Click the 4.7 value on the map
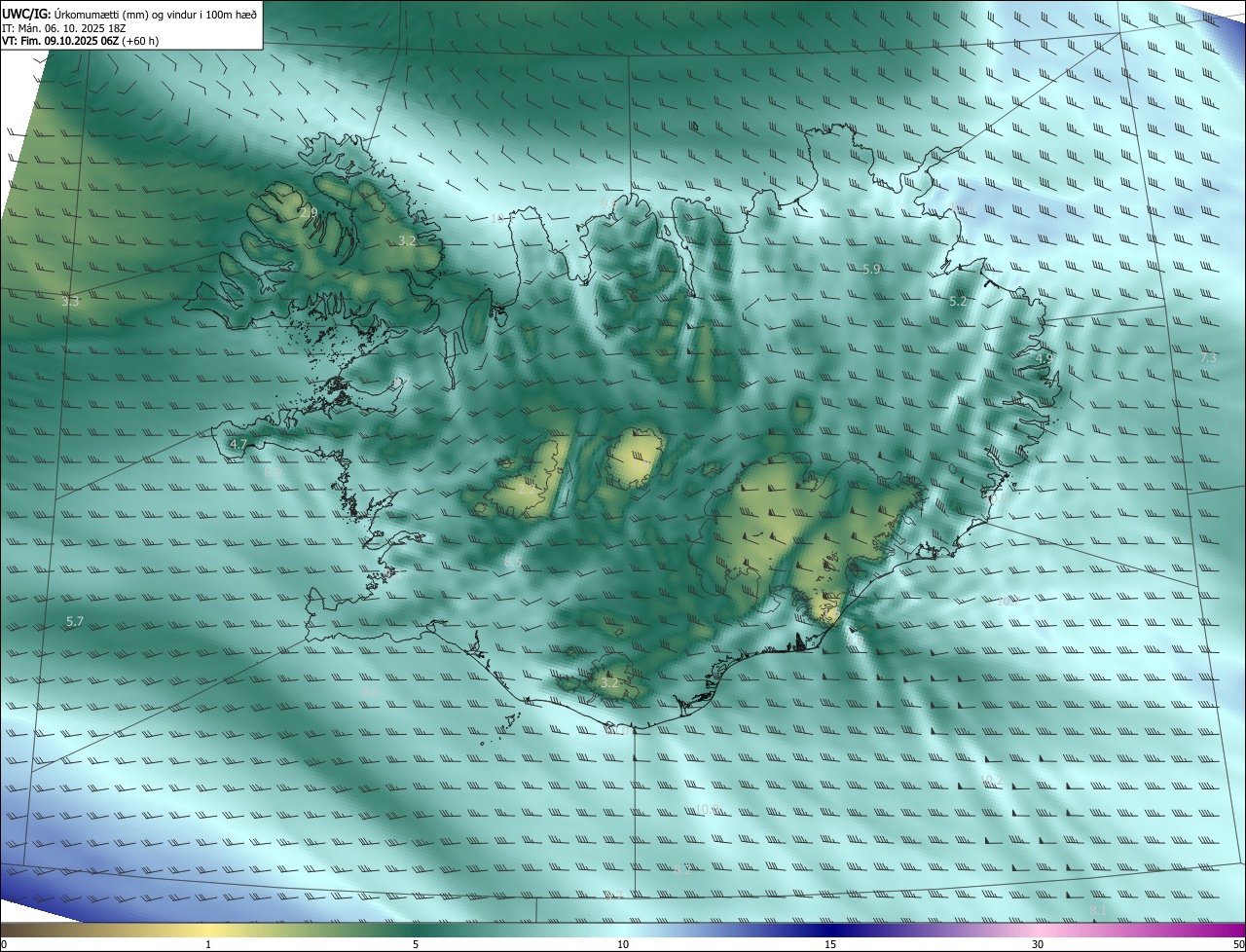This screenshot has height=952, width=1246. point(238,445)
